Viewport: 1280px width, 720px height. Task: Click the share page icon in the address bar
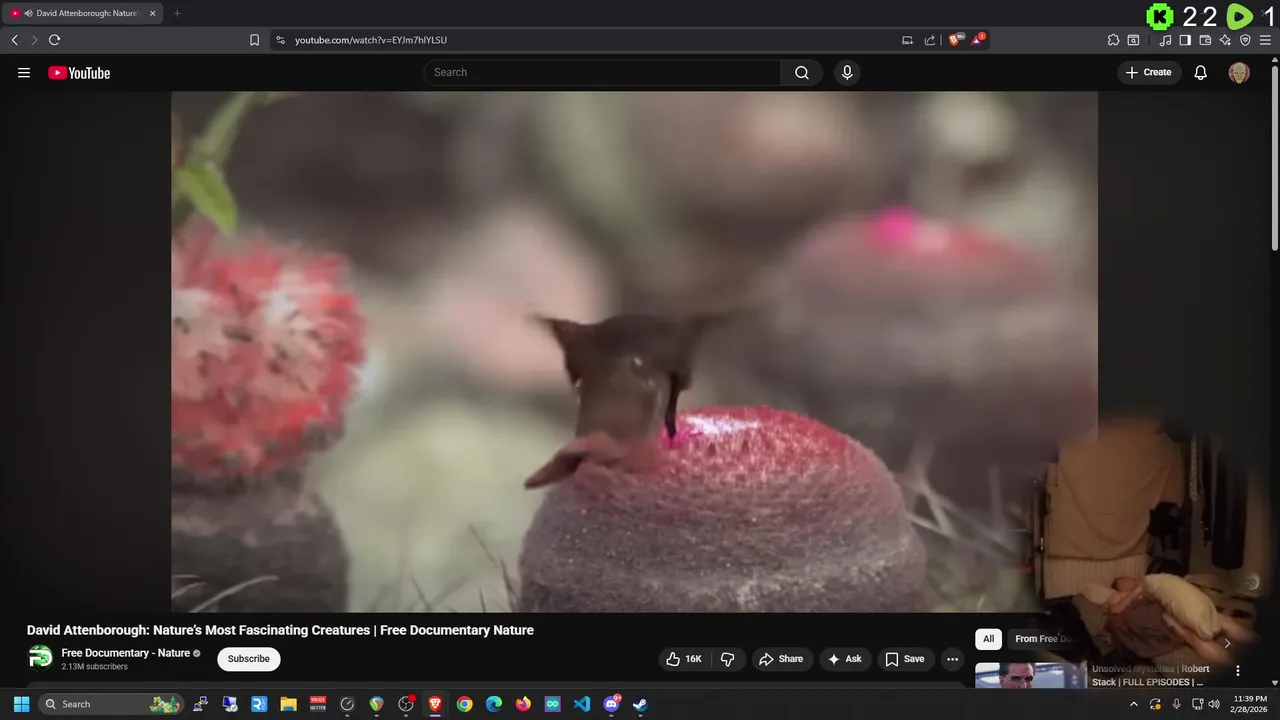[930, 40]
